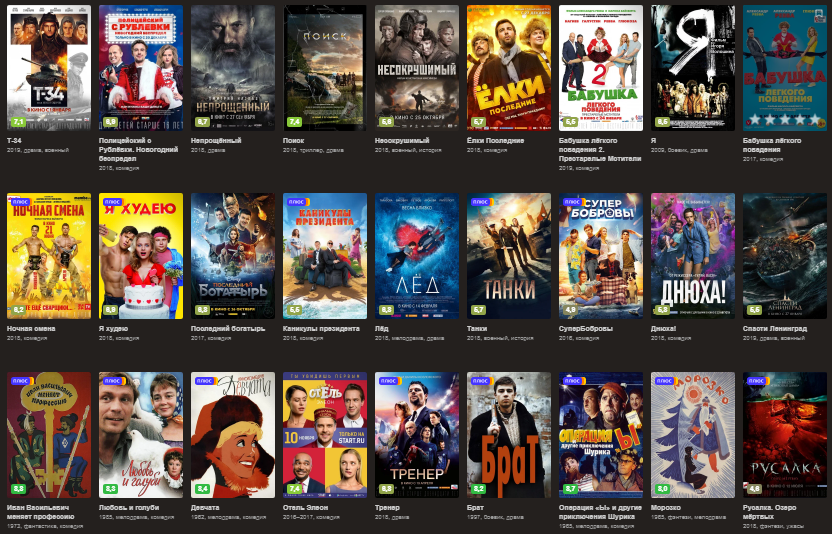Screen dimensions: 832x534
Task: Click the rating badge on Непрощённый poster
Action: click(x=202, y=122)
